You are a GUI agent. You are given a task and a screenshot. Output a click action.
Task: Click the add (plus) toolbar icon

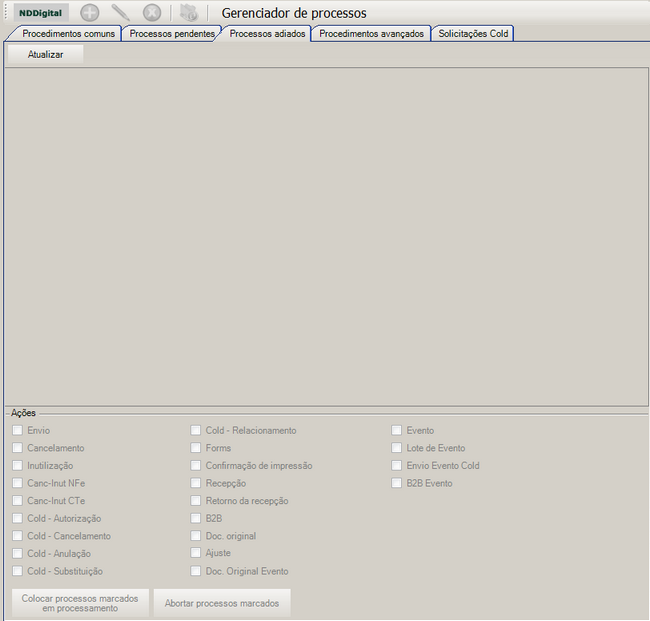[x=90, y=13]
